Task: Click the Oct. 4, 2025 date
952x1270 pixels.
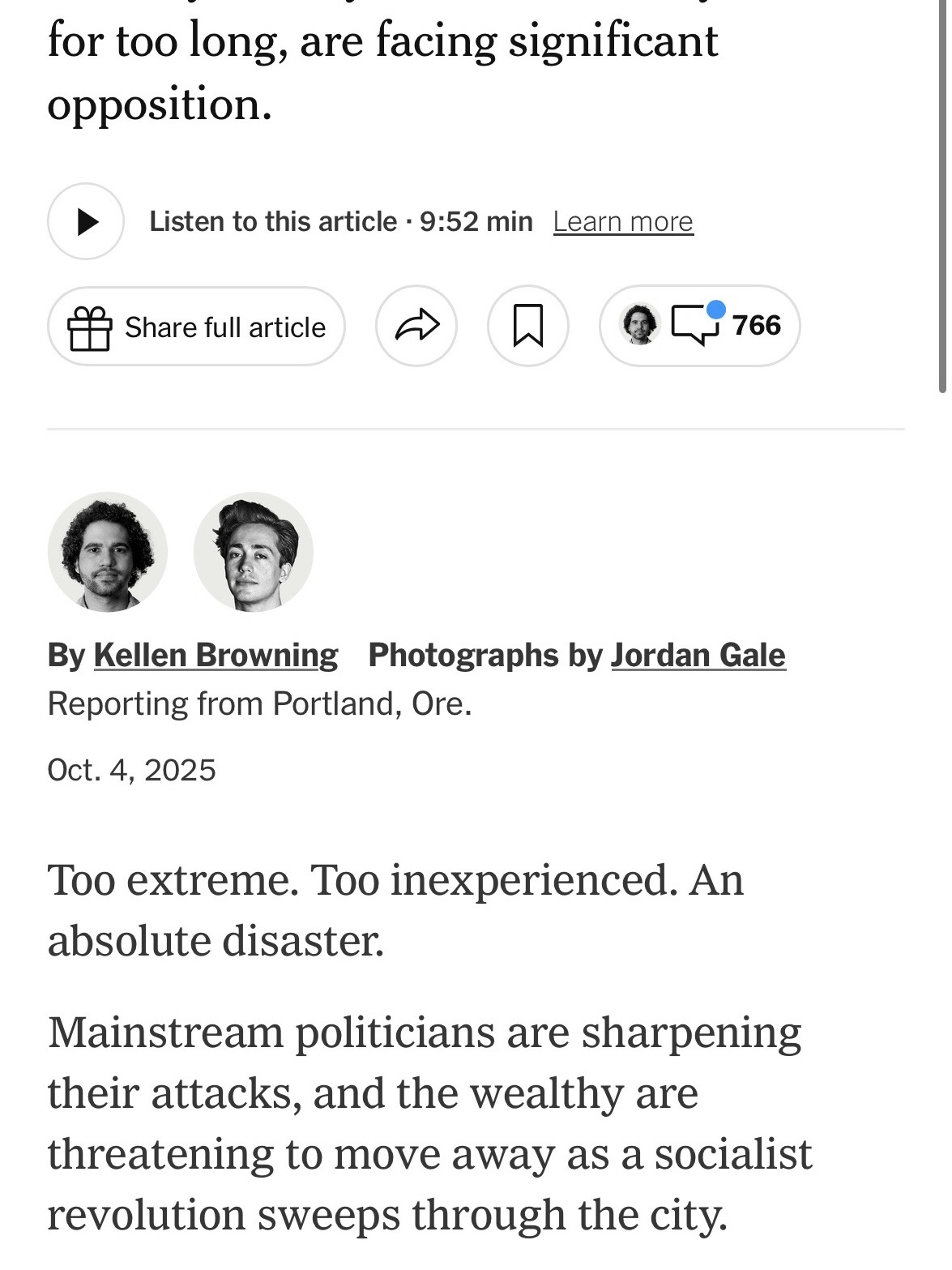Action: click(x=132, y=769)
